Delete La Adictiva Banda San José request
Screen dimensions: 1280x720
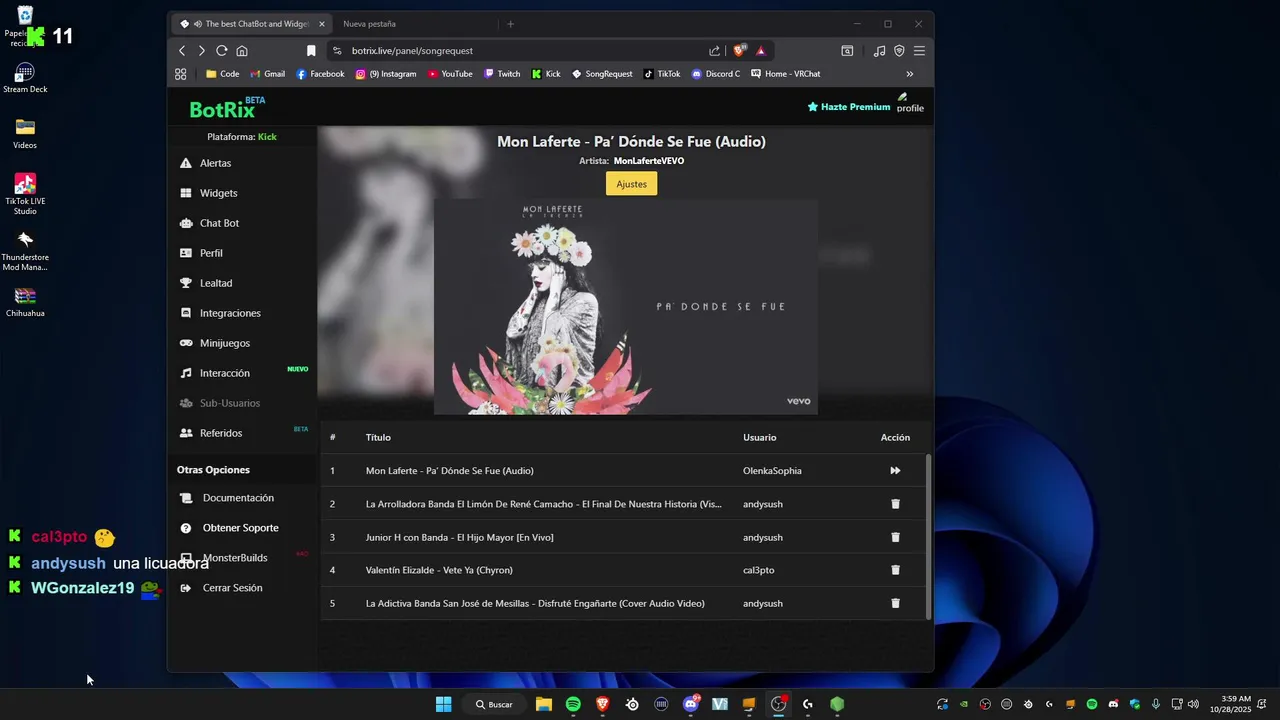coord(895,603)
